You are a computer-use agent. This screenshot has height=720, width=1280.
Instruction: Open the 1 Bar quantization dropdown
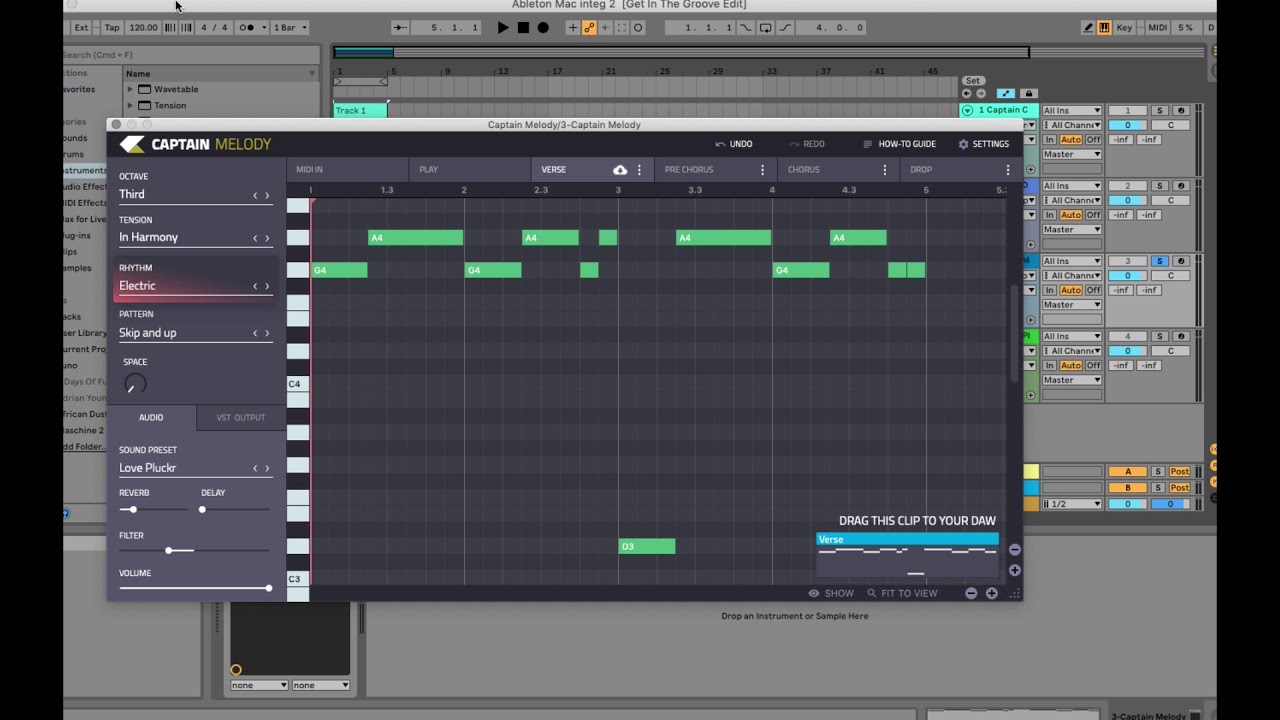pos(290,27)
